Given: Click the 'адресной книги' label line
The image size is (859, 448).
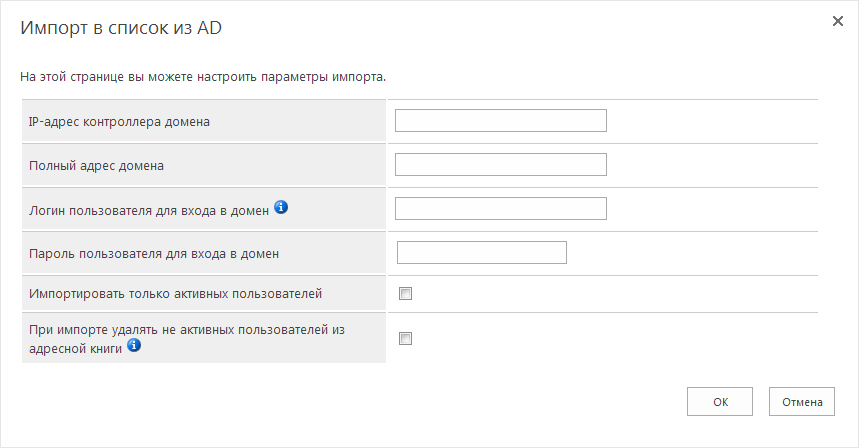Looking at the screenshot, I should click(x=76, y=349).
